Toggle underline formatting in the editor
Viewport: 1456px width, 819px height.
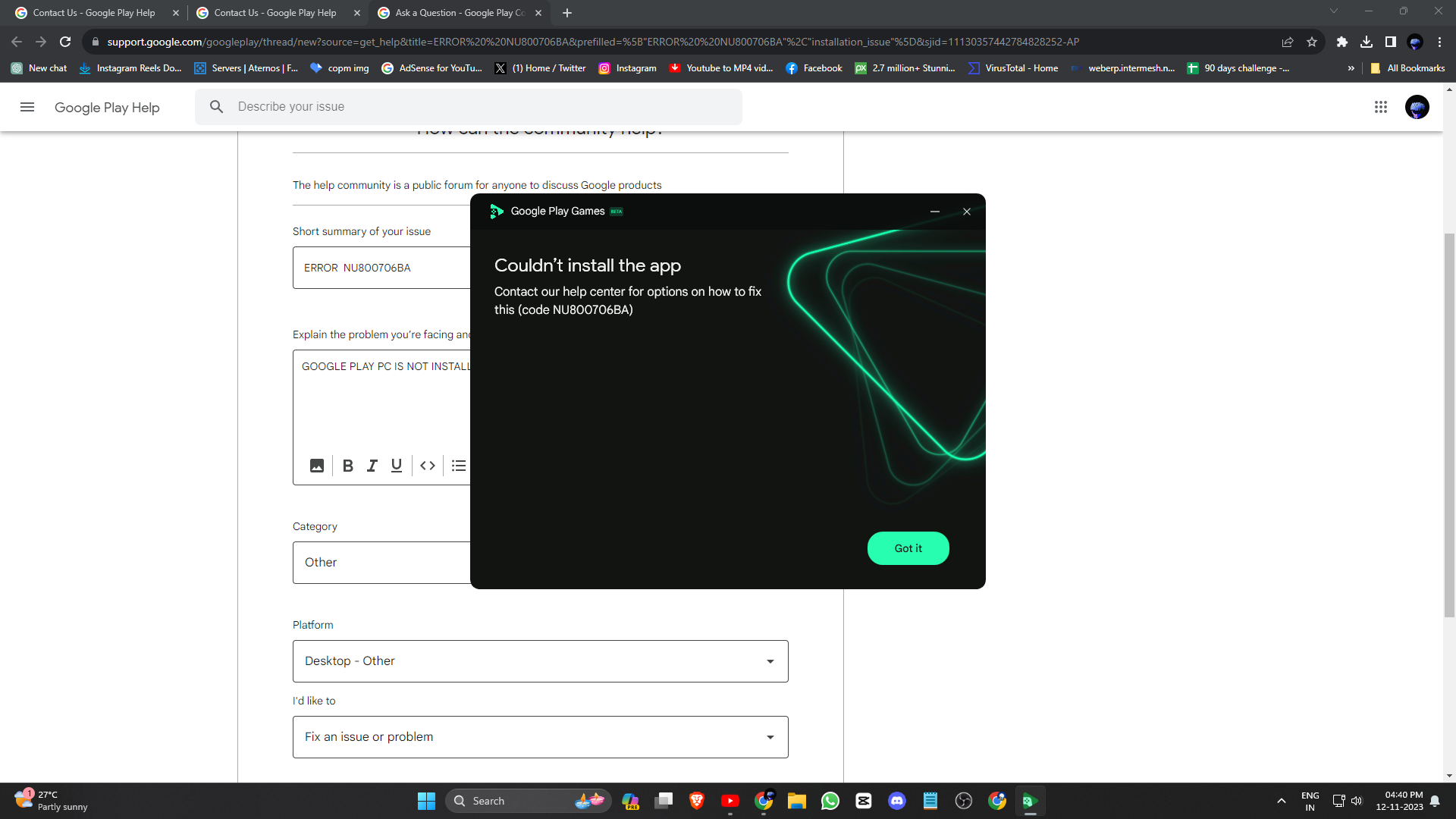[397, 466]
